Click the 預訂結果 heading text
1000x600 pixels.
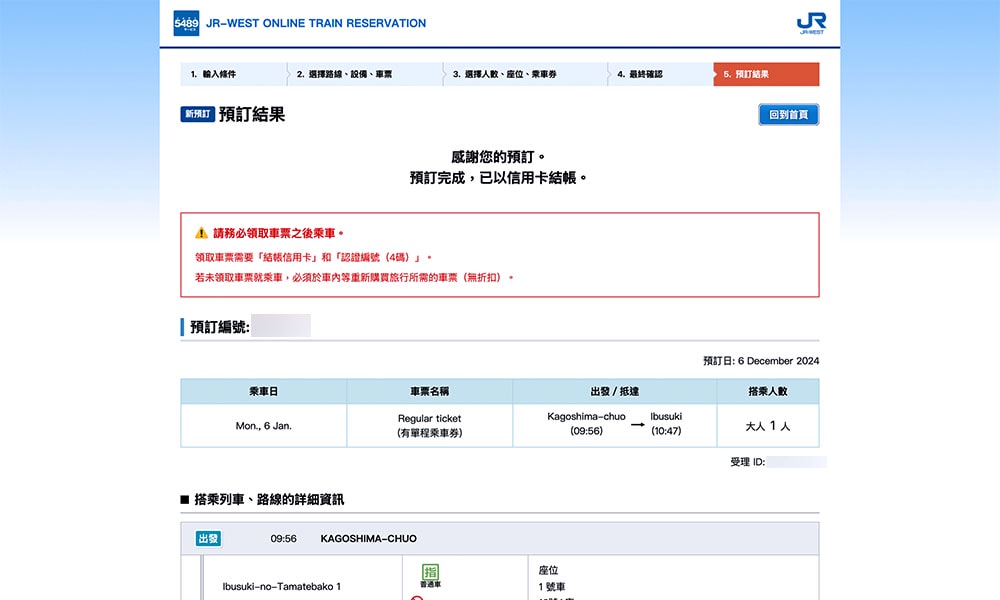point(252,114)
